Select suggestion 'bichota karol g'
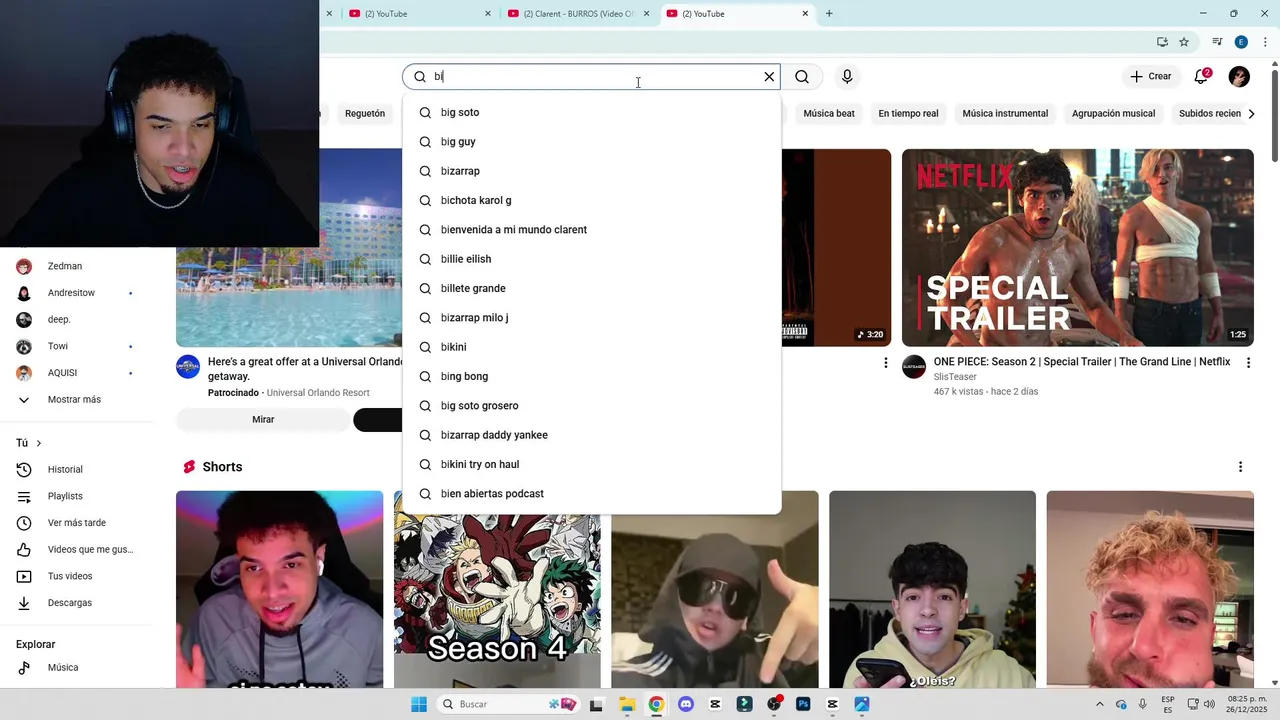Viewport: 1280px width, 720px height. click(x=591, y=200)
